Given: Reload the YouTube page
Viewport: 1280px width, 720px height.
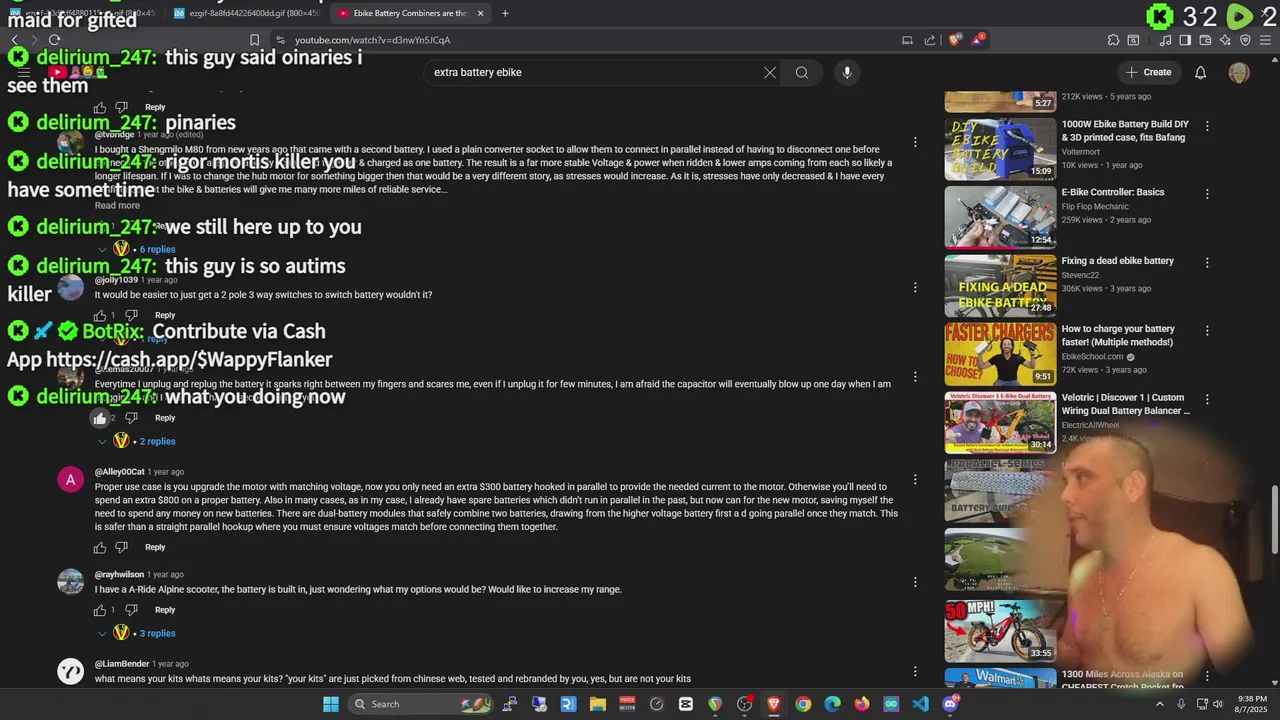Looking at the screenshot, I should pos(54,40).
